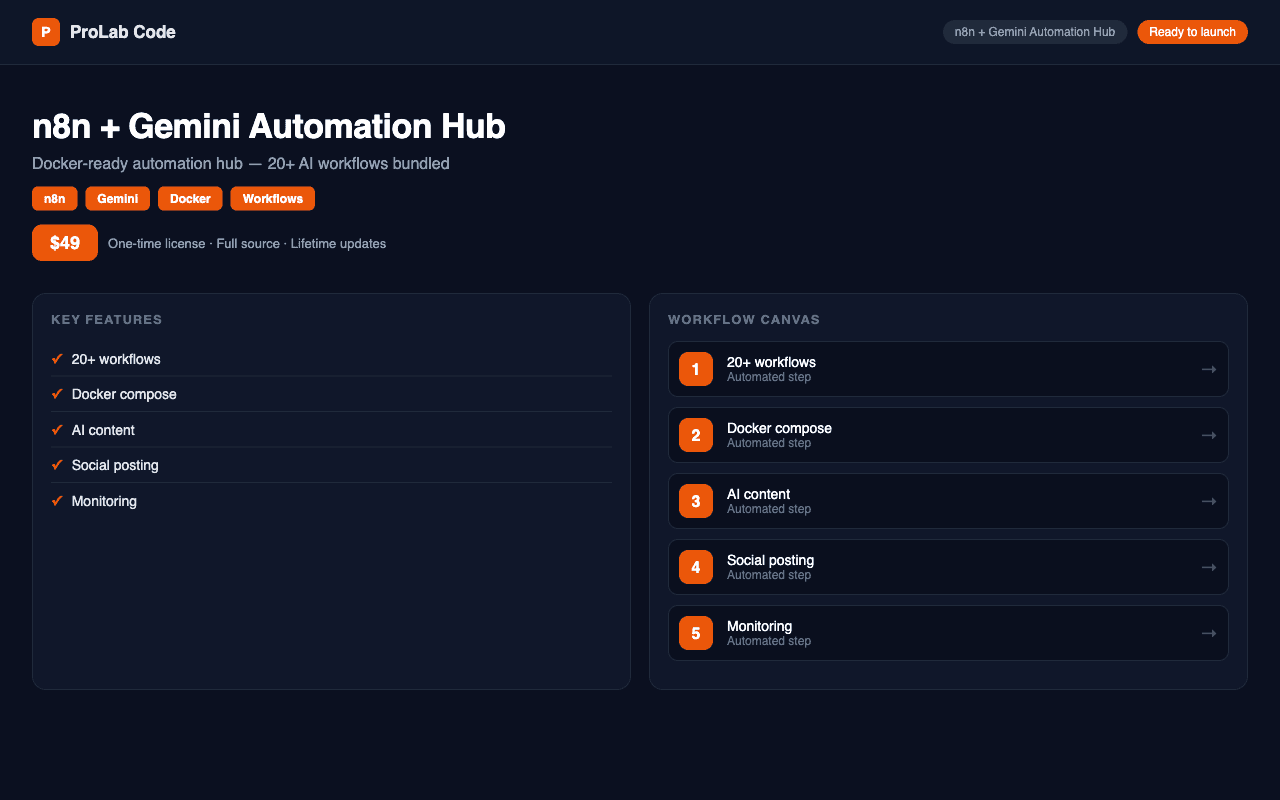Select the Gemini tag
This screenshot has height=800, width=1280.
(118, 199)
